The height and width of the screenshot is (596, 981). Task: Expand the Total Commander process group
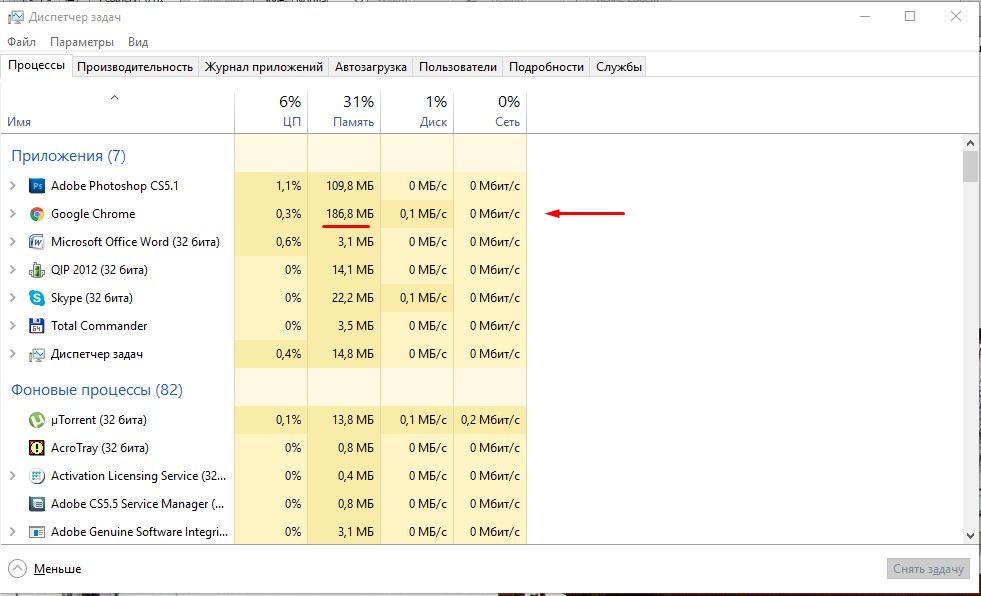[13, 326]
